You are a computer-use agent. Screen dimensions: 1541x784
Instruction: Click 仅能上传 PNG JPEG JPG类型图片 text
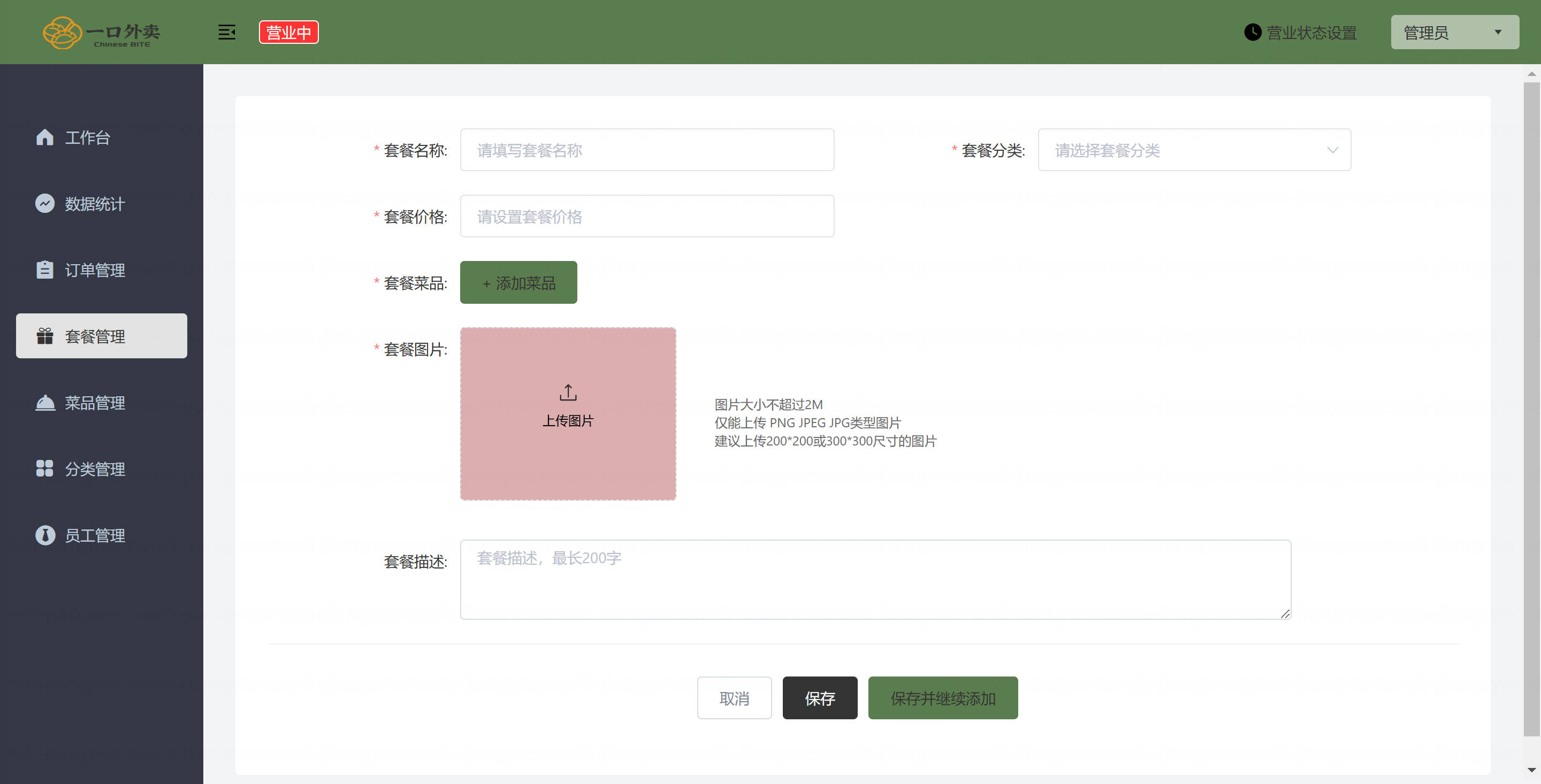click(807, 423)
